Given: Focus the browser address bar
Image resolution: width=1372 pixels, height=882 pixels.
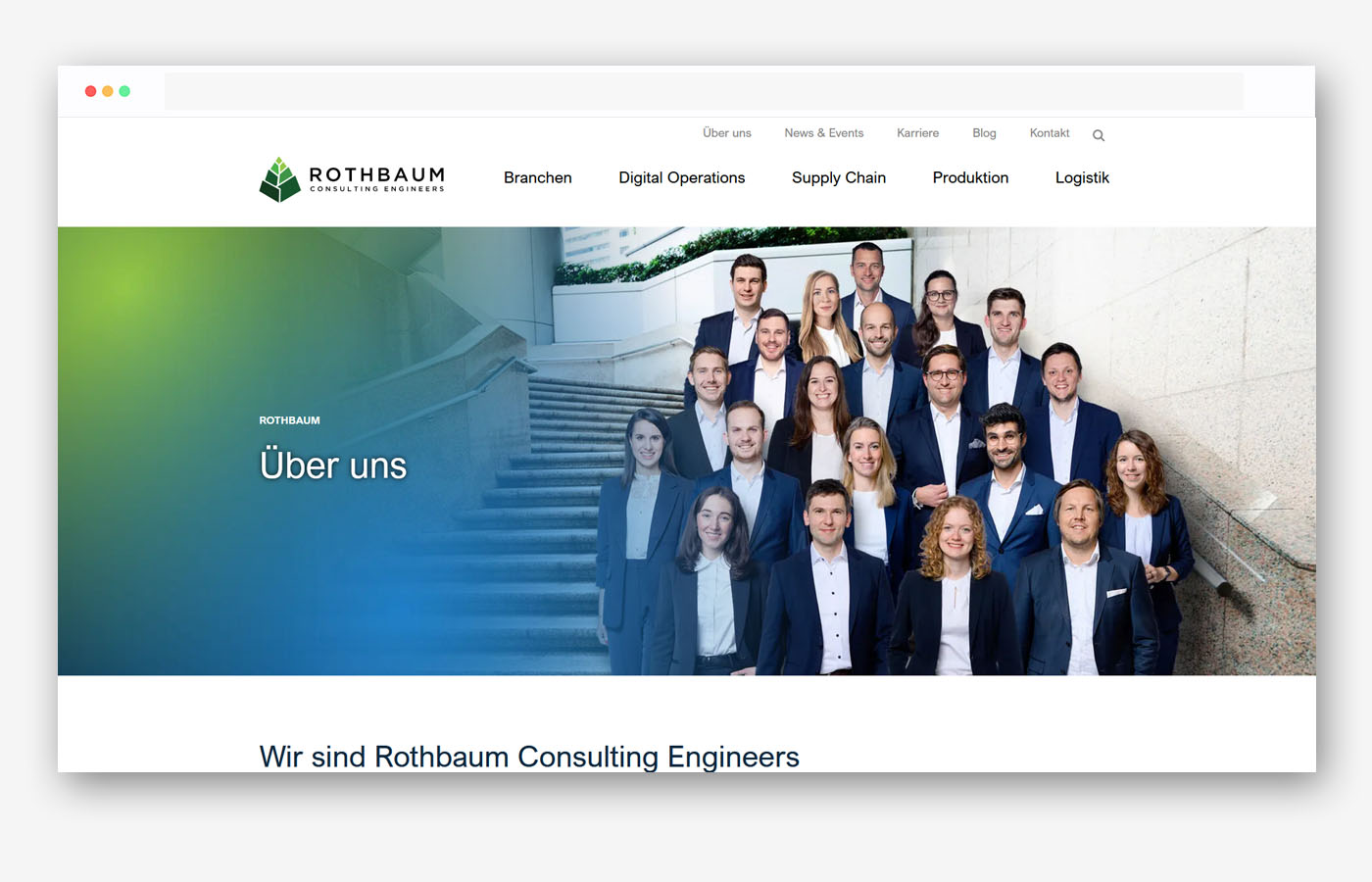Looking at the screenshot, I should coord(703,91).
